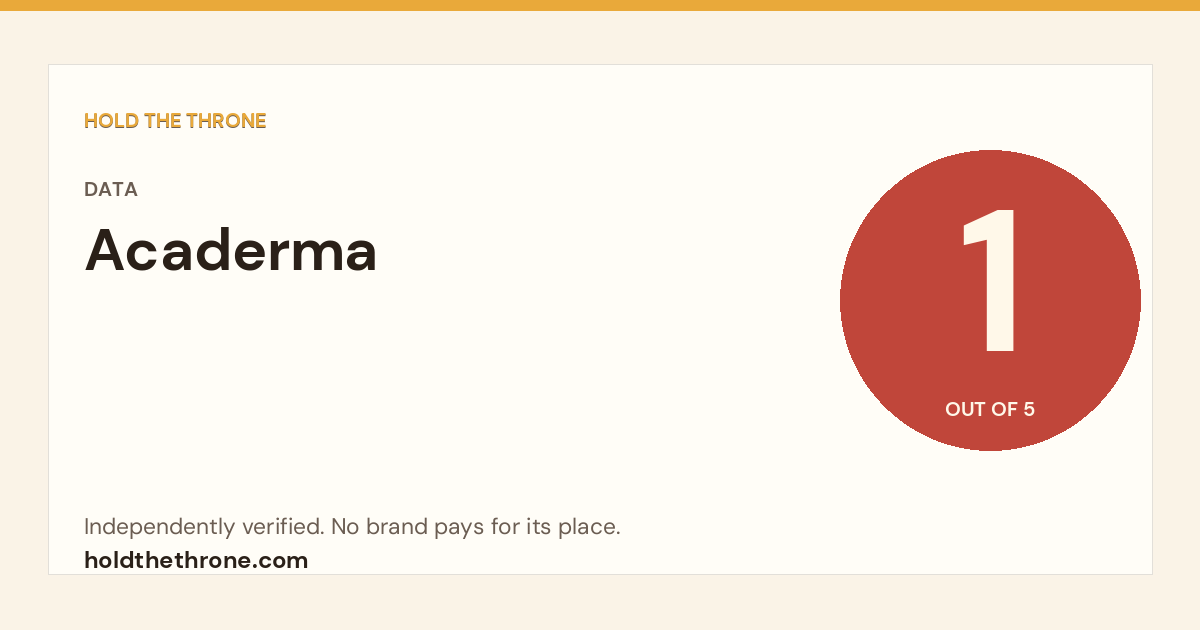This screenshot has height=630, width=1200.
Task: Click the word Independently in tagline
Action: [171, 527]
